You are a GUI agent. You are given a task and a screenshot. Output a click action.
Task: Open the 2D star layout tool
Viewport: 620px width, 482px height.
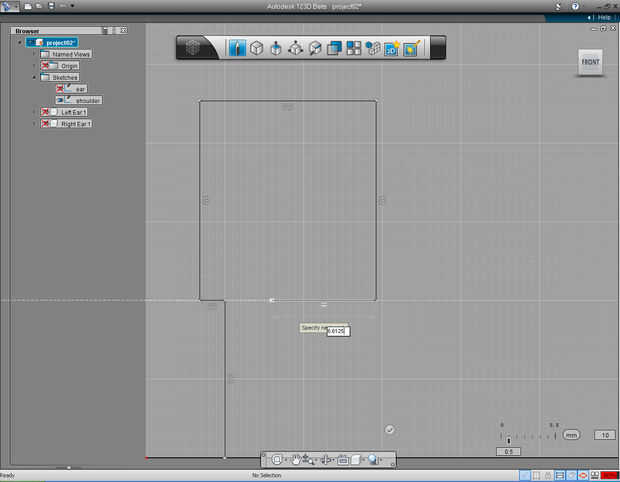pos(391,49)
